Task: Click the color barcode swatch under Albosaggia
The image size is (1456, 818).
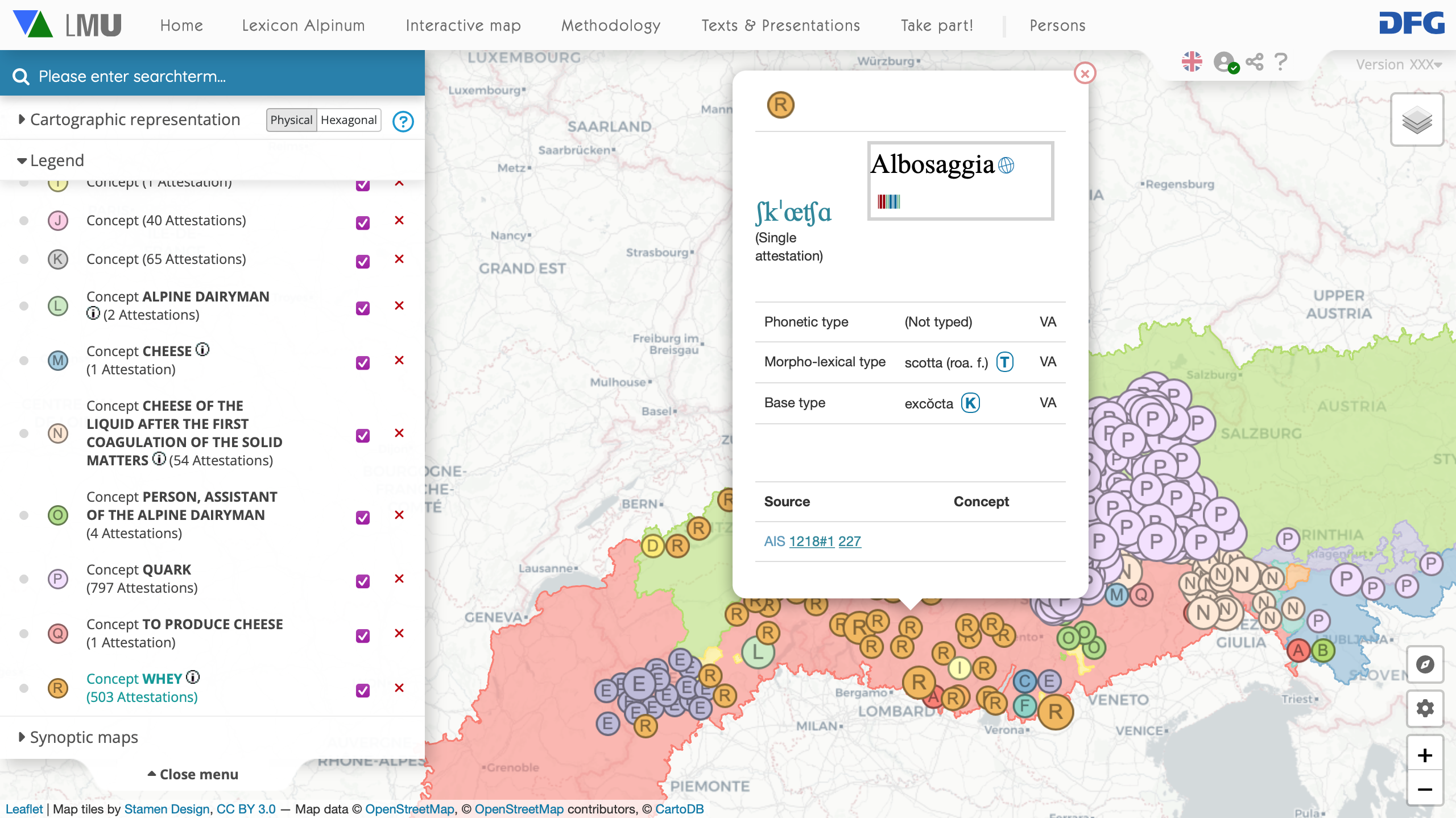Action: click(888, 201)
